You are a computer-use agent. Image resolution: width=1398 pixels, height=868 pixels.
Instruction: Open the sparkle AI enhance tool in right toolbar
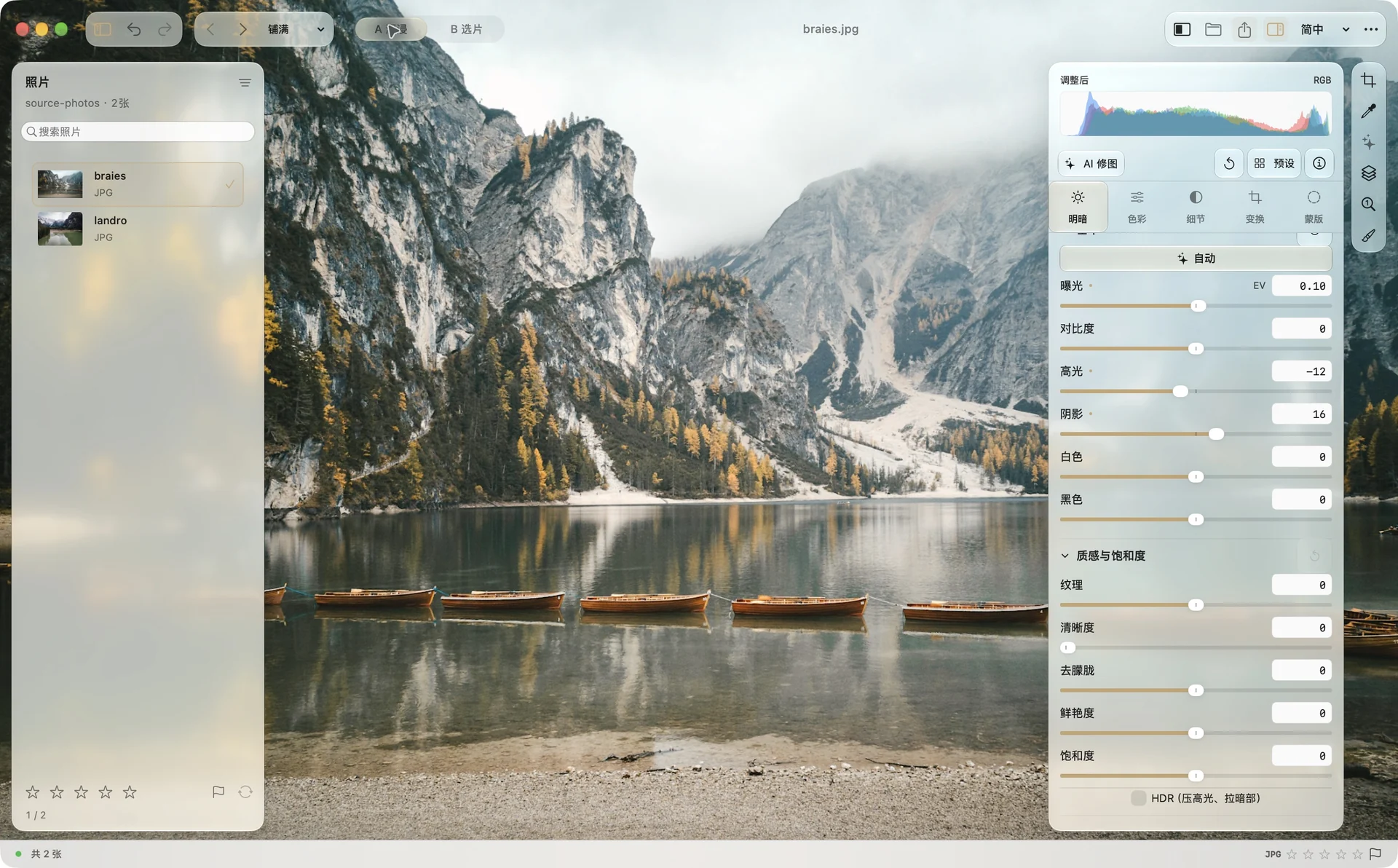pyautogui.click(x=1368, y=142)
